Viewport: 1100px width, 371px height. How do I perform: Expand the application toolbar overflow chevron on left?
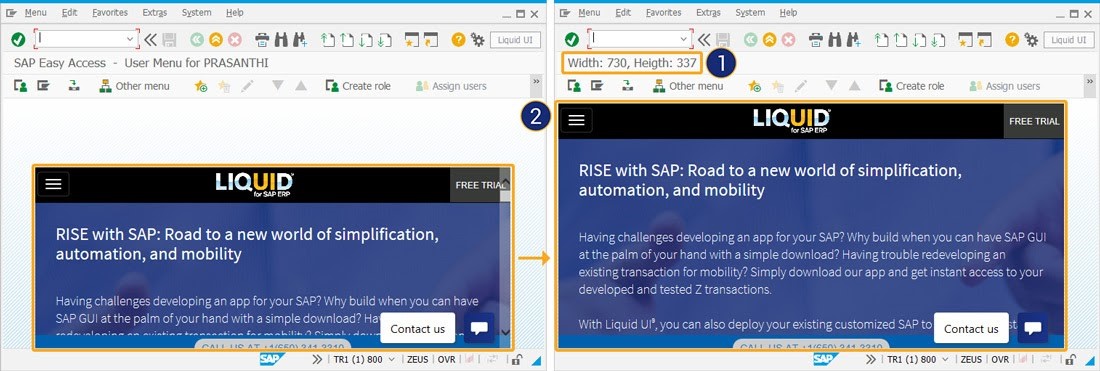(536, 82)
